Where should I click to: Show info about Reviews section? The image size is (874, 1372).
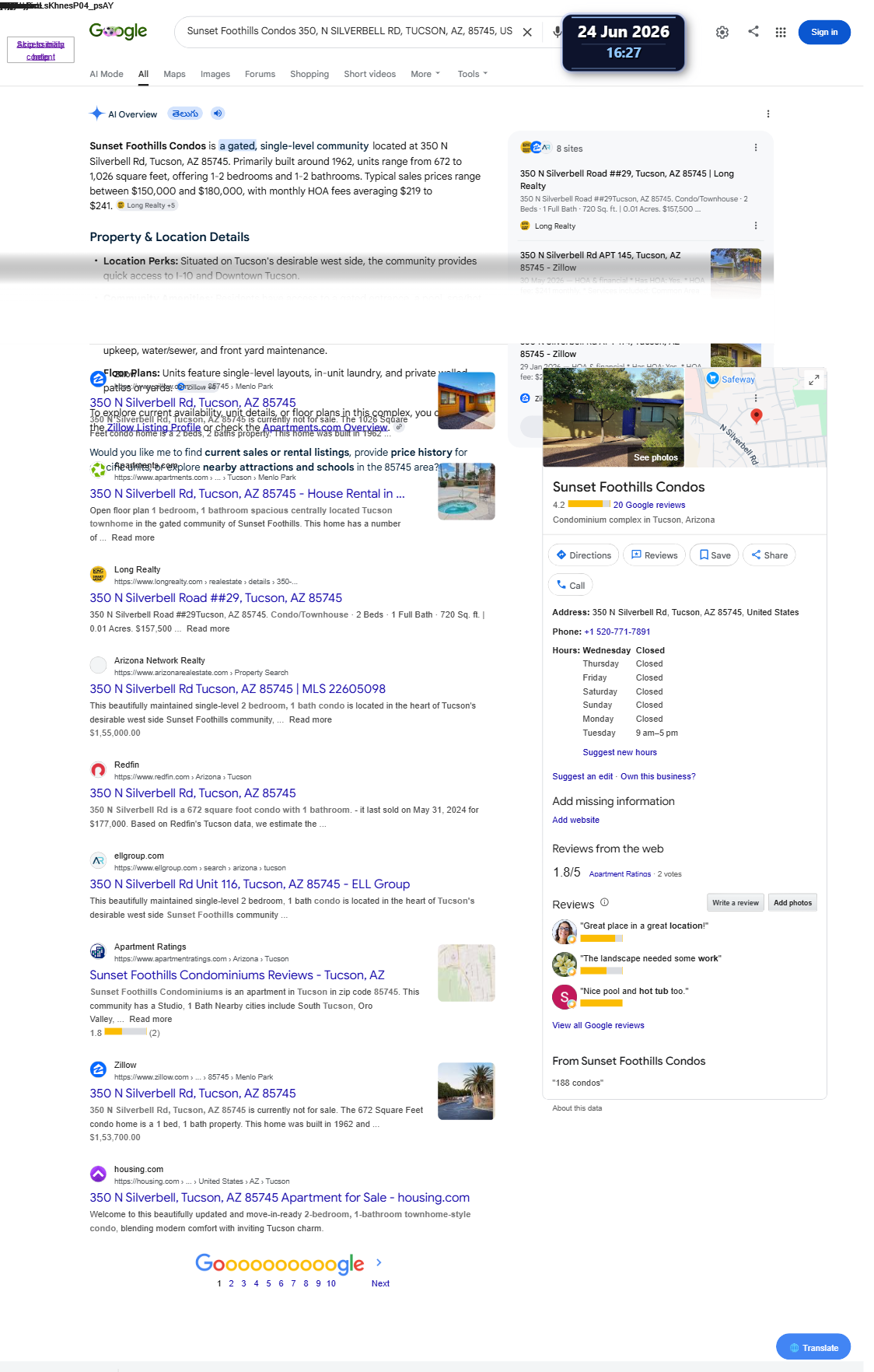point(604,903)
